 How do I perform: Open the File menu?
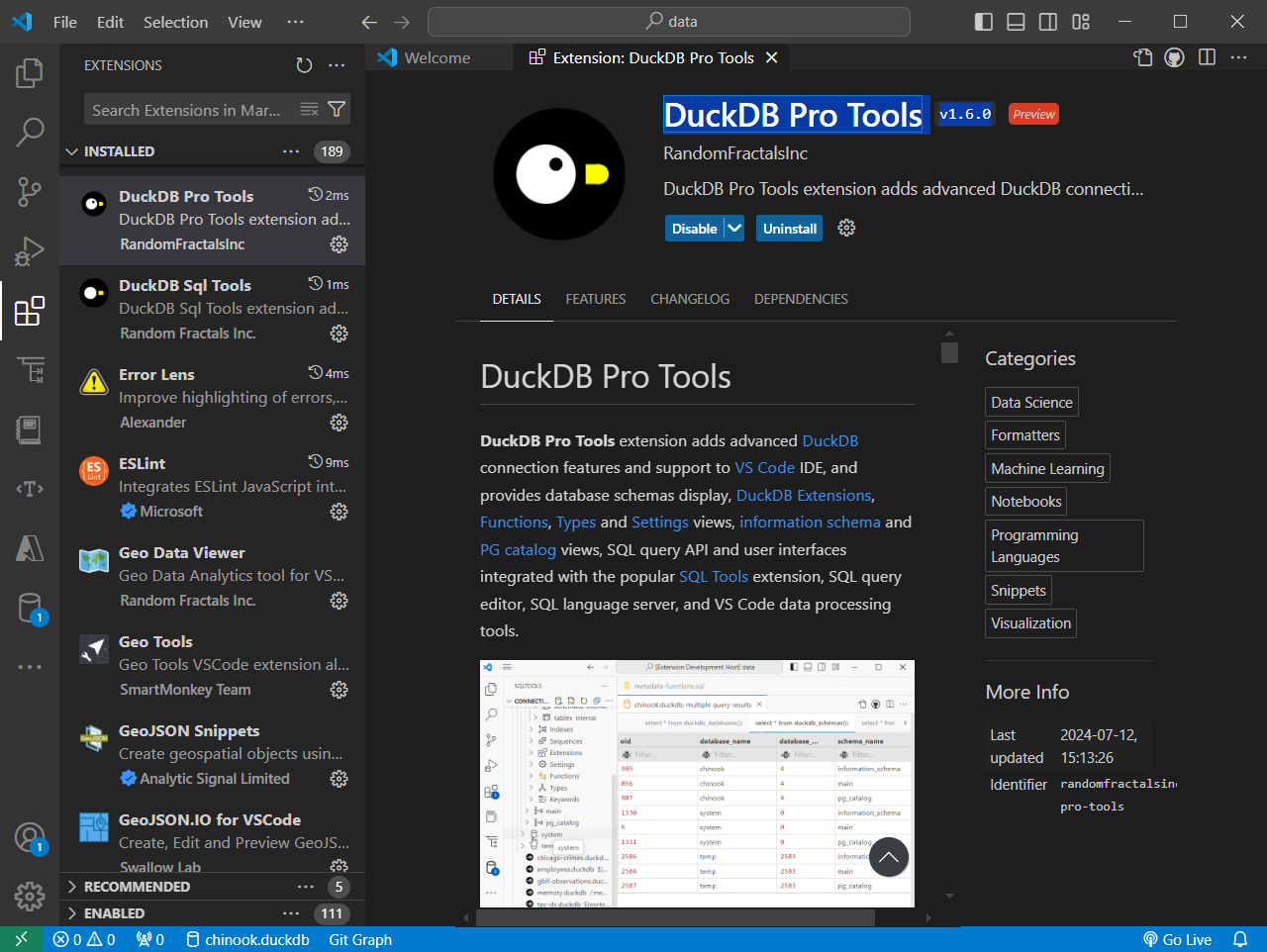coord(65,22)
